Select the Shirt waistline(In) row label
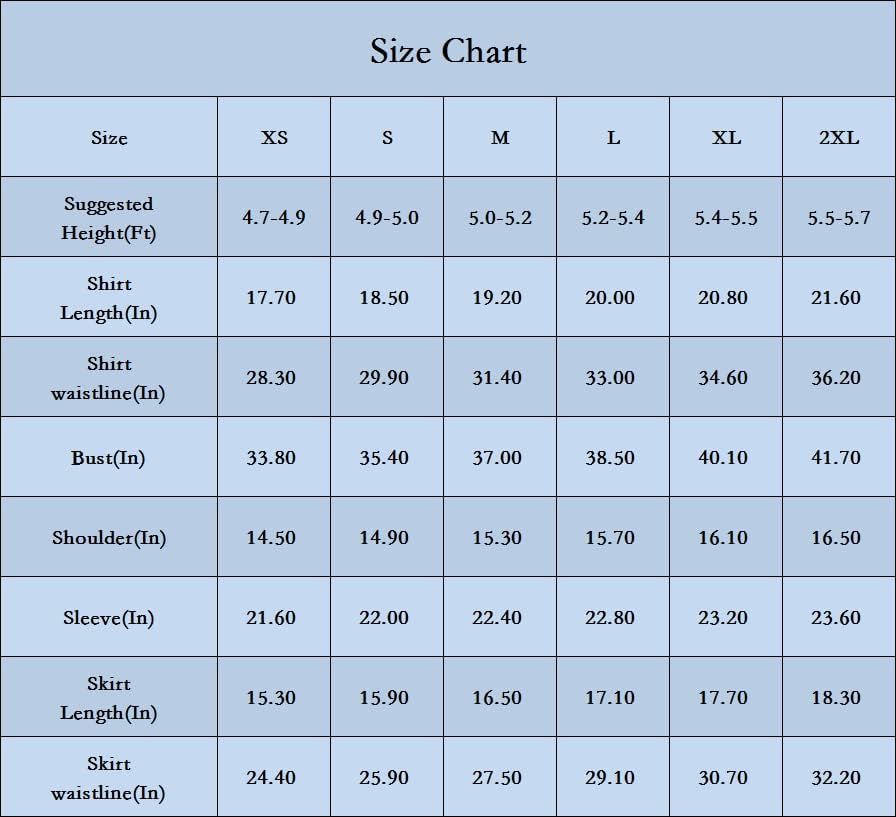This screenshot has width=896, height=817. tap(109, 378)
